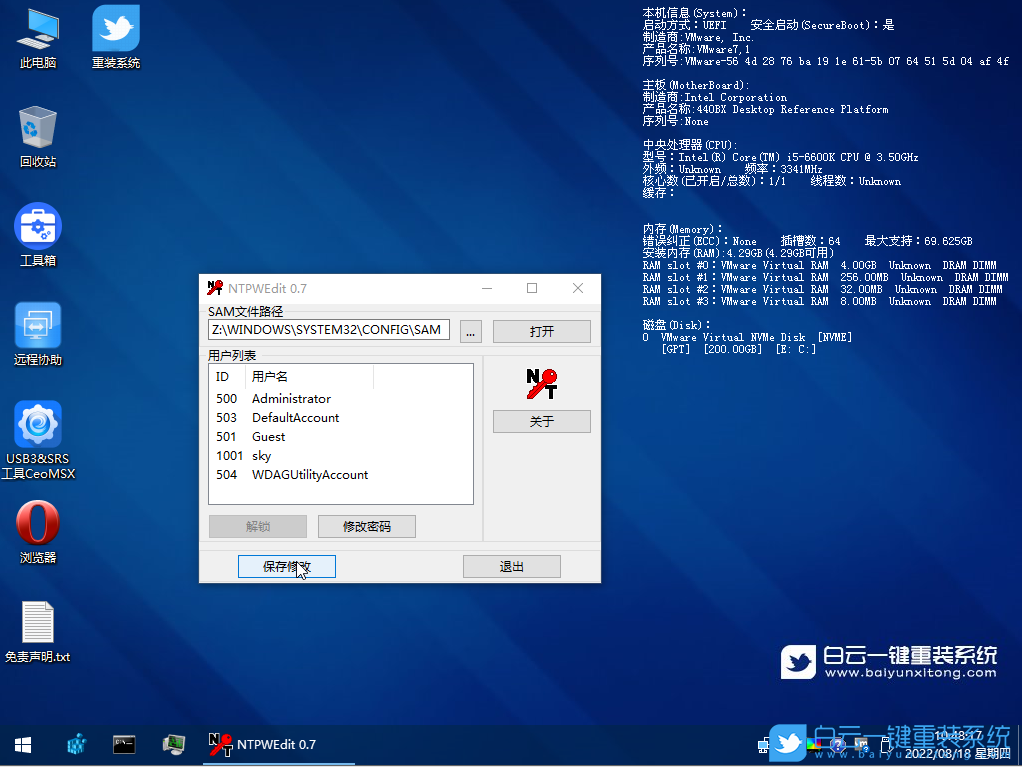Click the browse '...' button

pos(472,331)
